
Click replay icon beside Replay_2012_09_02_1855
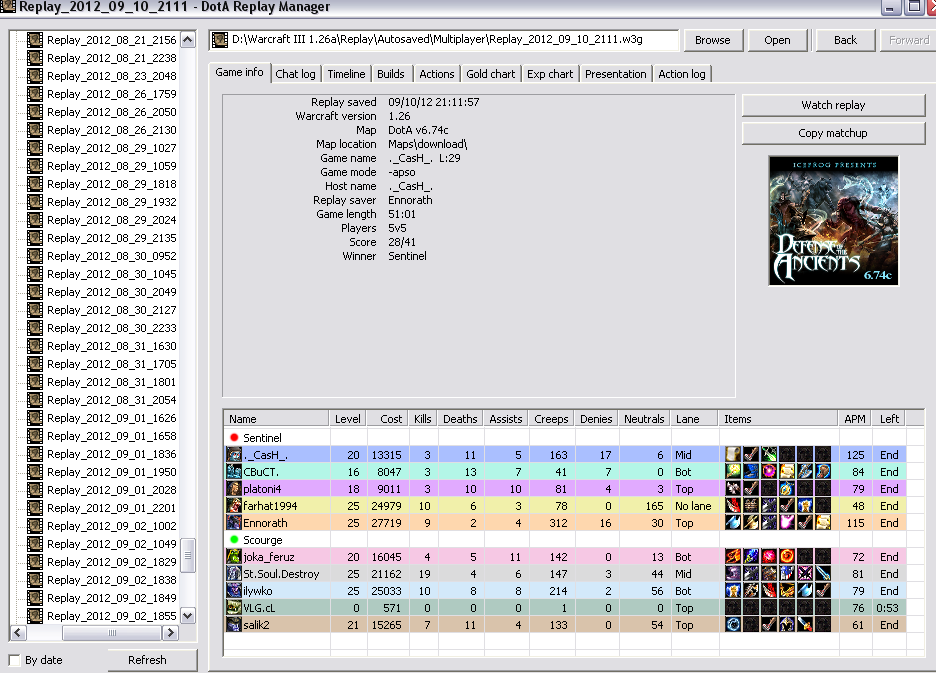35,615
